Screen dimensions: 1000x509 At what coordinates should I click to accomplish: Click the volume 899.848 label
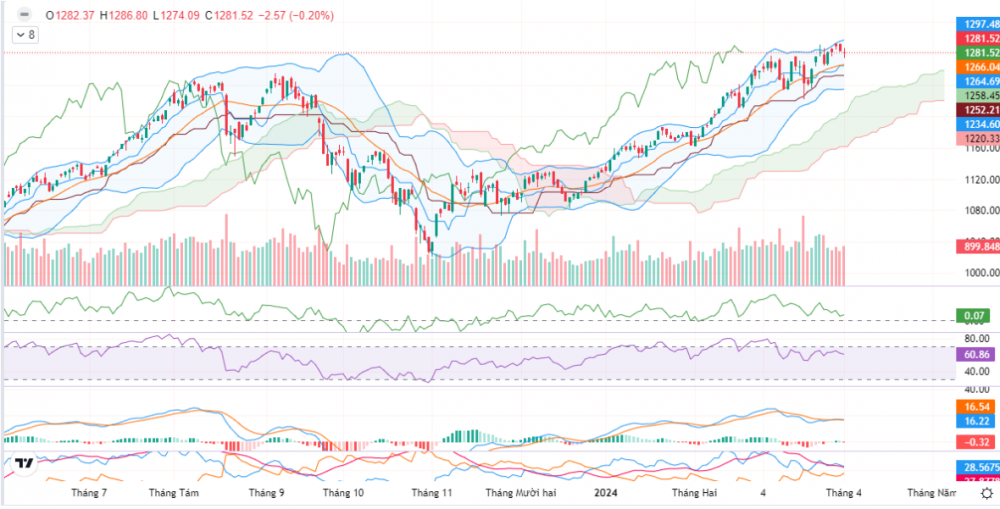click(x=977, y=246)
